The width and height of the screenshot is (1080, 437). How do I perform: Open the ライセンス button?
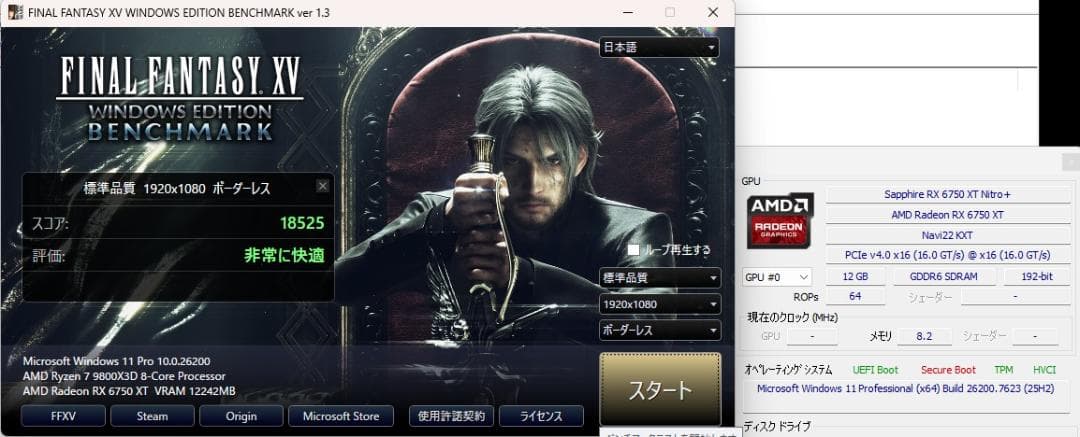[x=541, y=416]
